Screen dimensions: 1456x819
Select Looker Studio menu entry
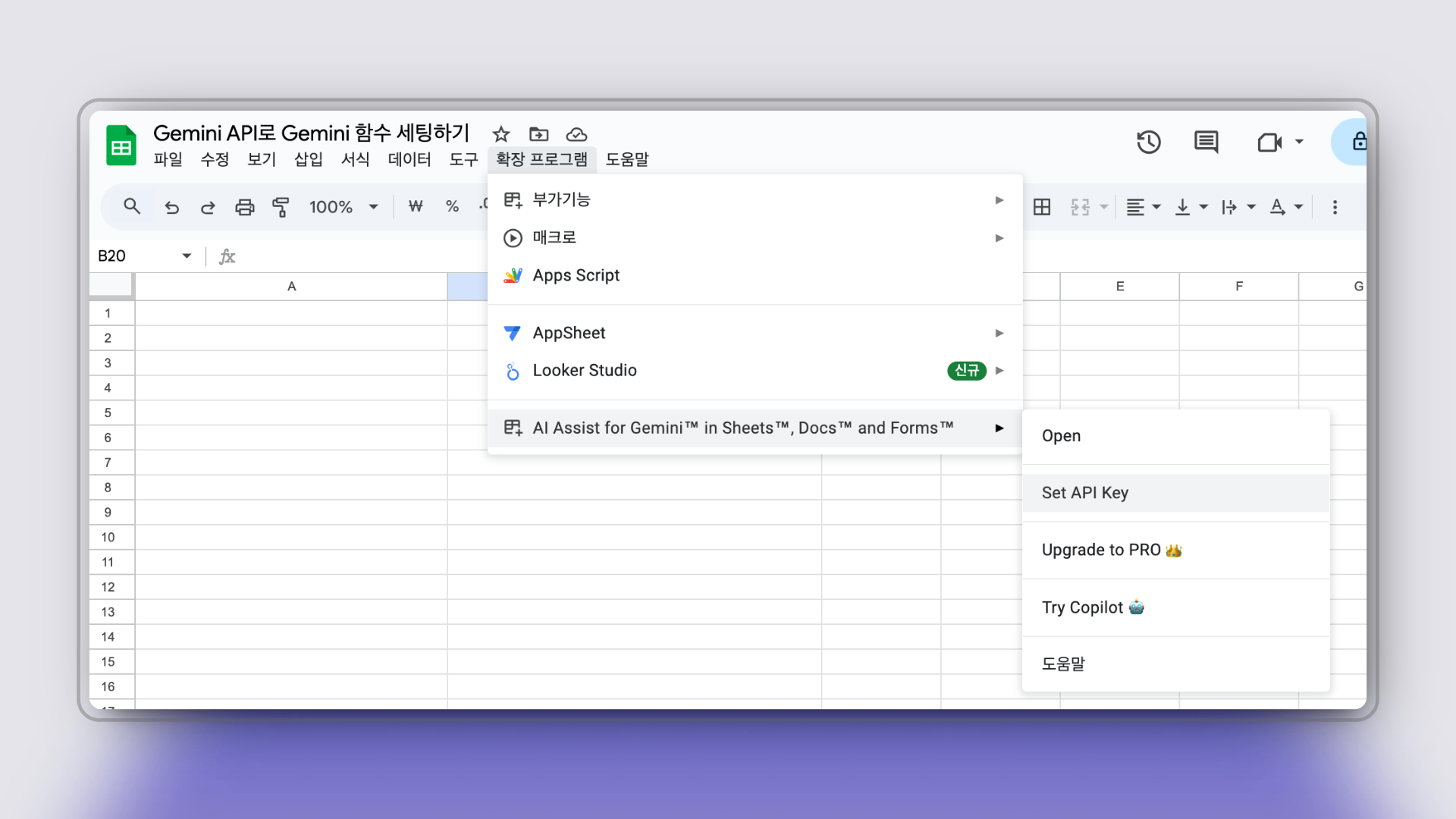point(755,371)
